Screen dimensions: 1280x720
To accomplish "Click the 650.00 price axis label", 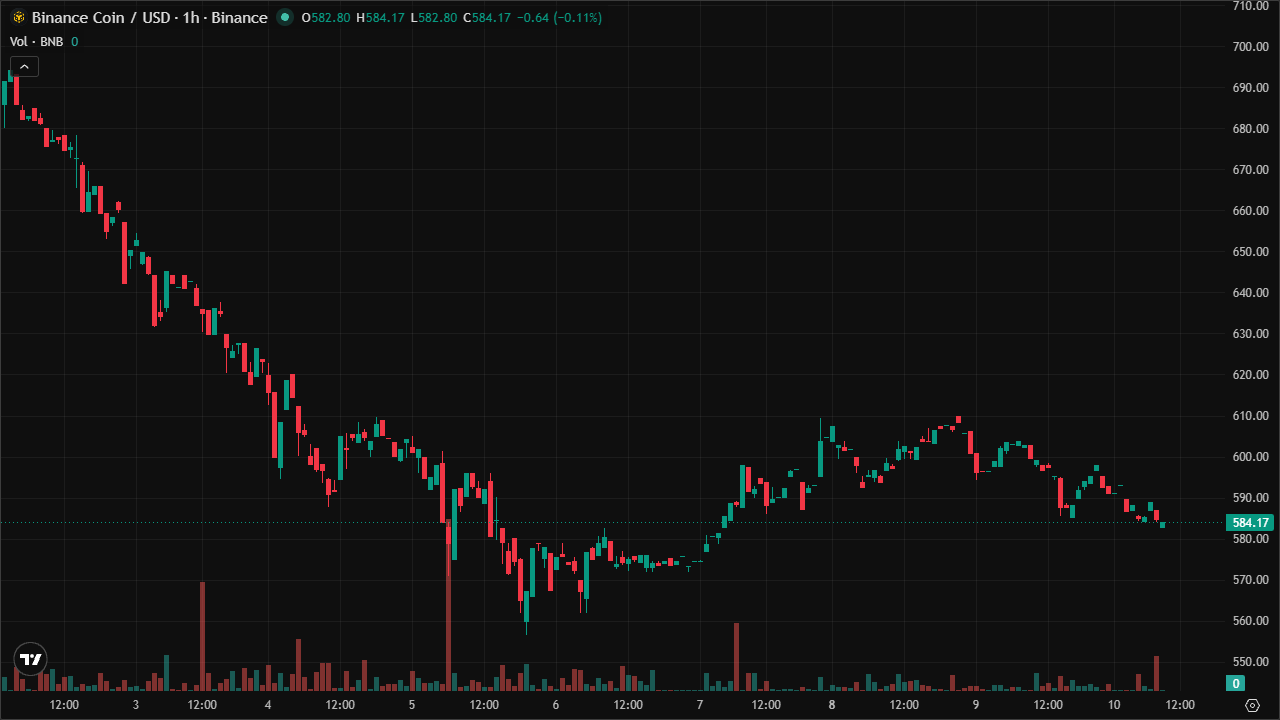I will pyautogui.click(x=1251, y=252).
